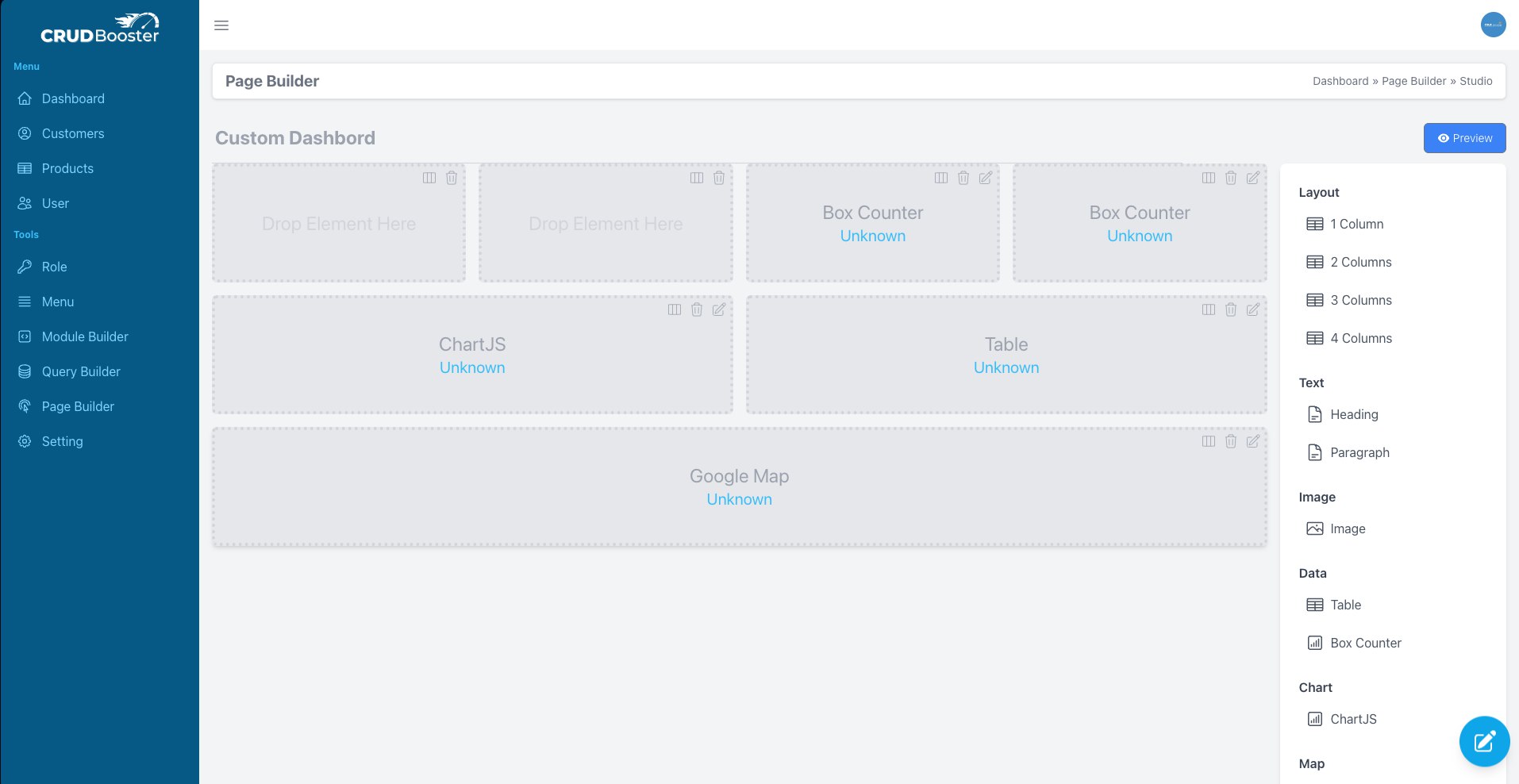Click columns icon on second empty drop box
1519x784 pixels.
click(x=696, y=178)
